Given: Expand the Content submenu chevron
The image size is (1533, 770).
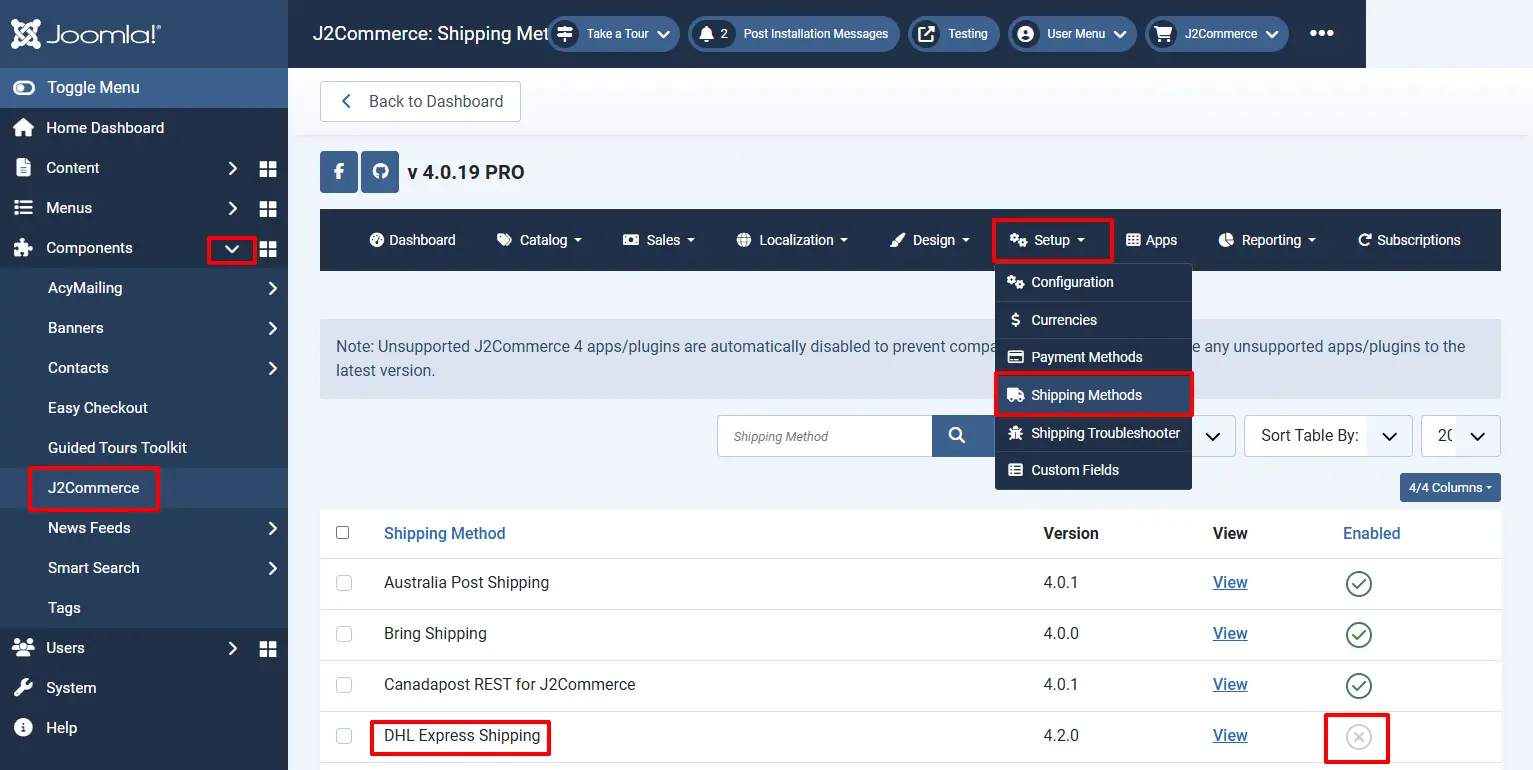Looking at the screenshot, I should coord(232,169).
